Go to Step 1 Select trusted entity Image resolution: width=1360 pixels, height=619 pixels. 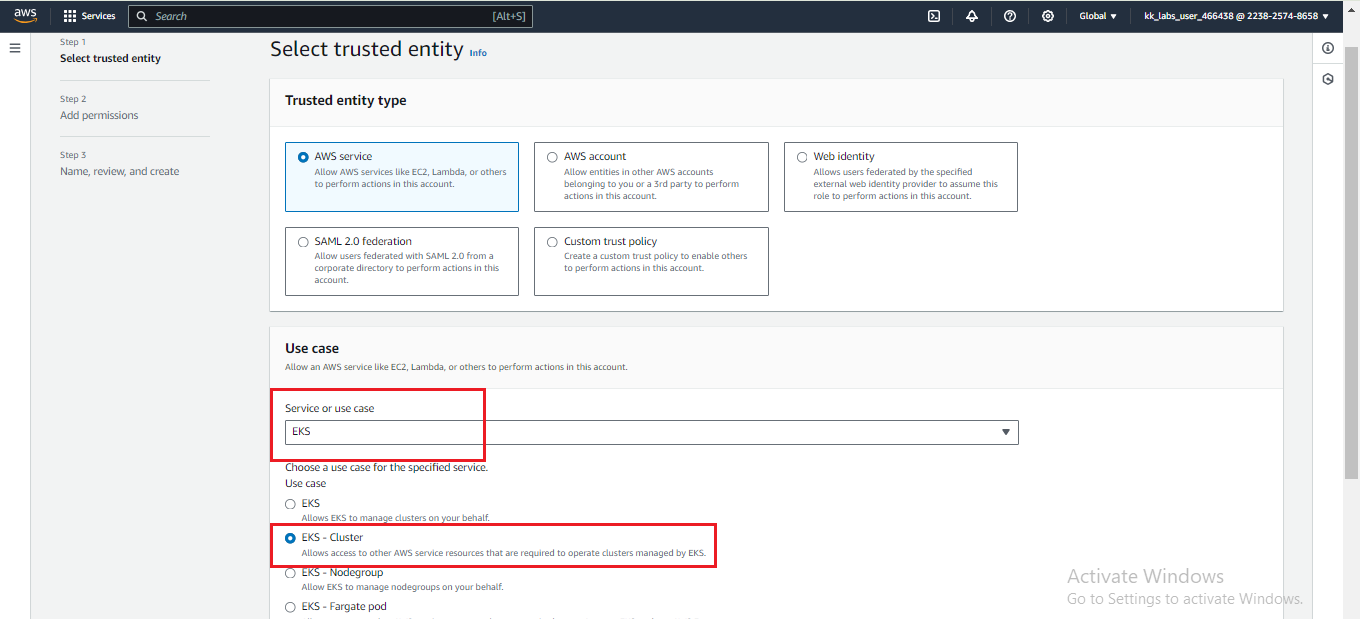(x=110, y=58)
